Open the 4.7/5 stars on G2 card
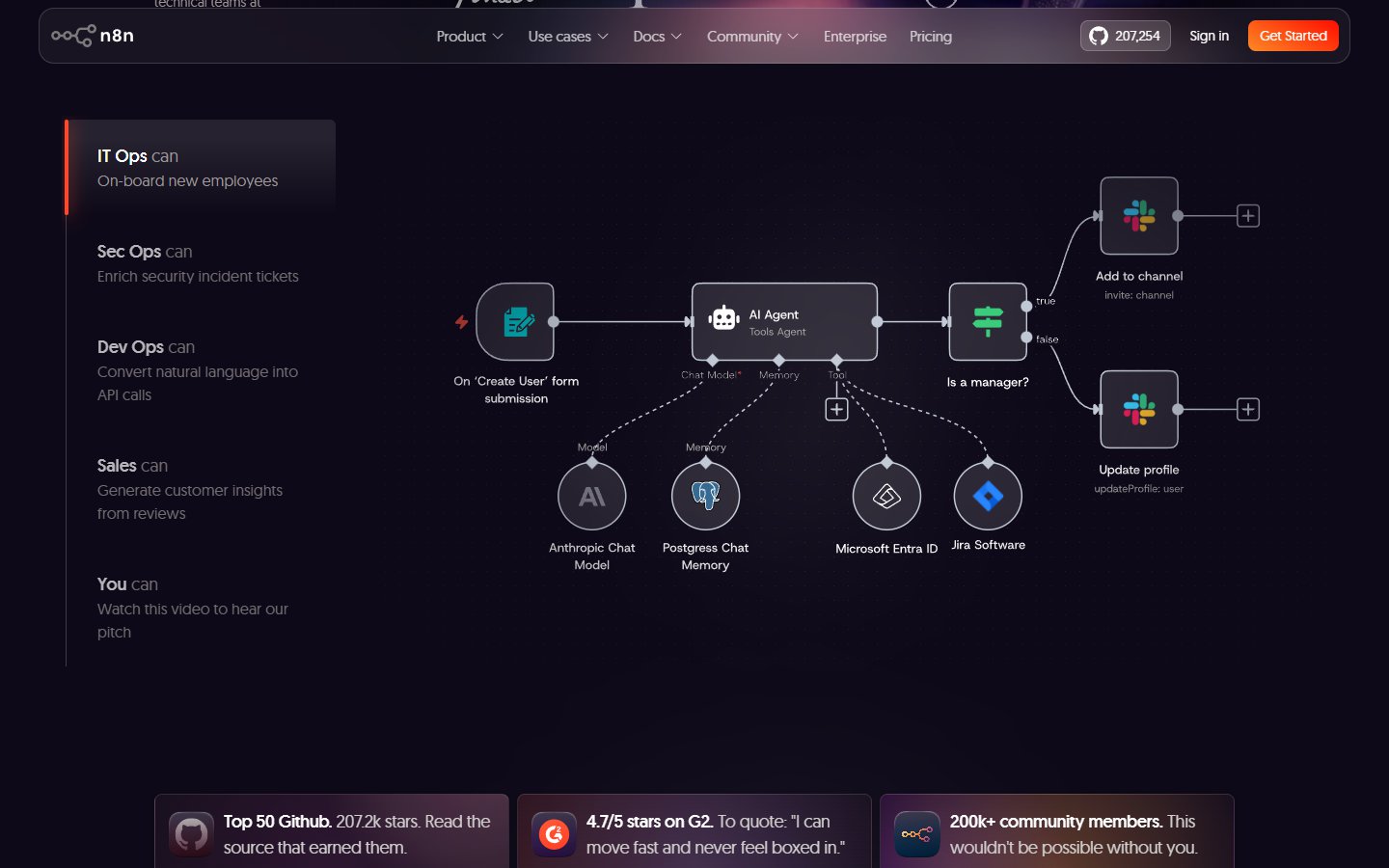The image size is (1389, 868). [694, 831]
